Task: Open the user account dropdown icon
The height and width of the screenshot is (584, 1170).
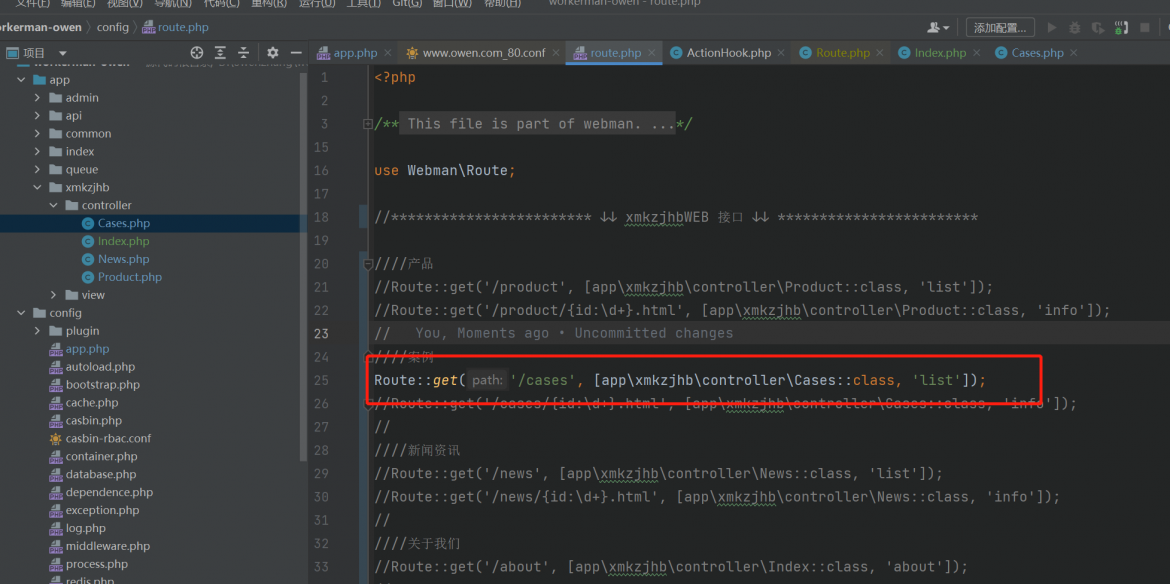Action: pos(939,28)
